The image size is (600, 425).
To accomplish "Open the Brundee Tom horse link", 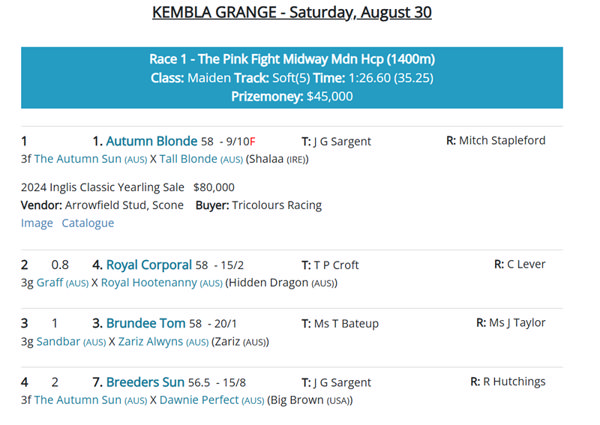I will pyautogui.click(x=145, y=323).
